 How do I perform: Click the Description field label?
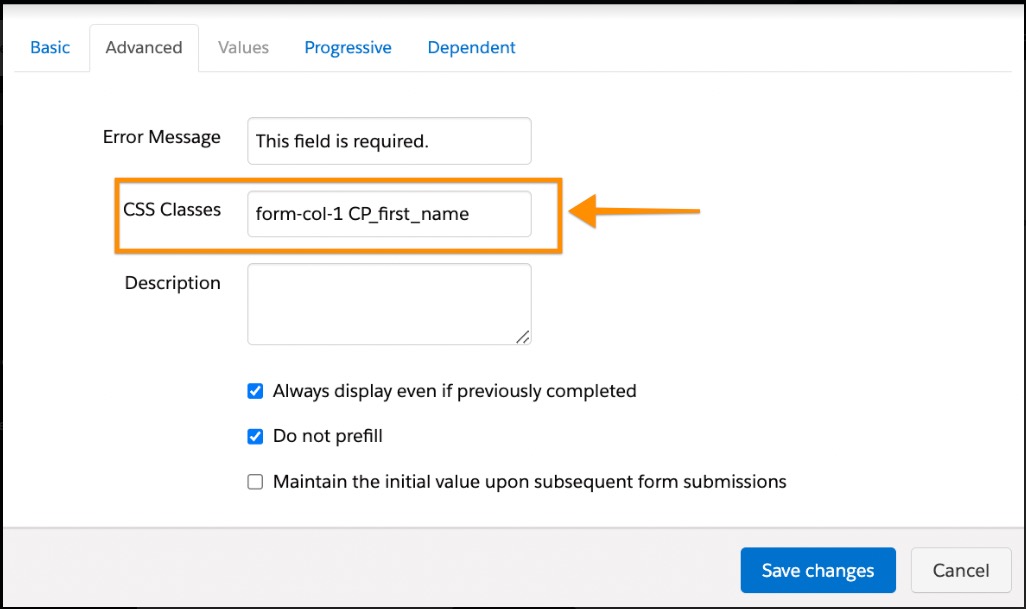click(x=172, y=283)
